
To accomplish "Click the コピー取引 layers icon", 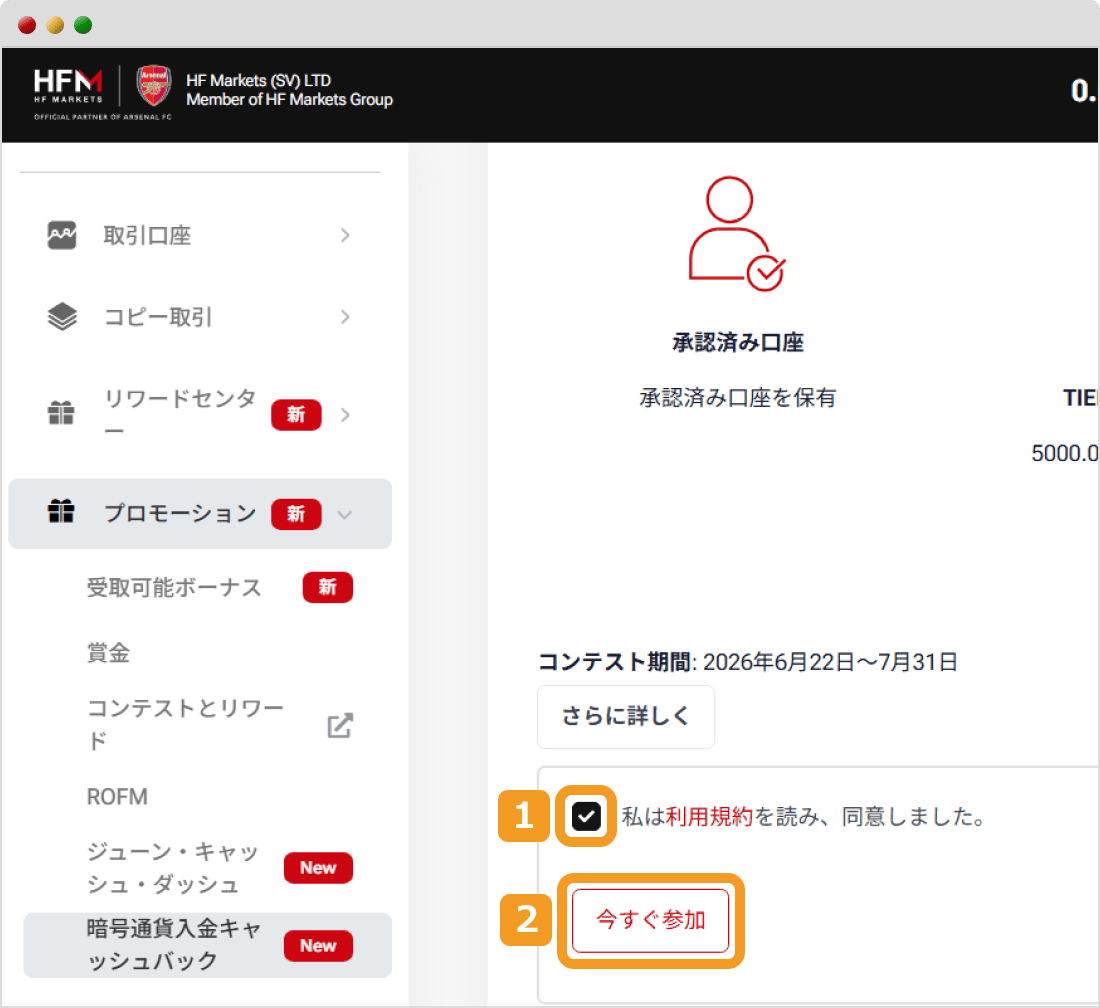I will point(62,316).
